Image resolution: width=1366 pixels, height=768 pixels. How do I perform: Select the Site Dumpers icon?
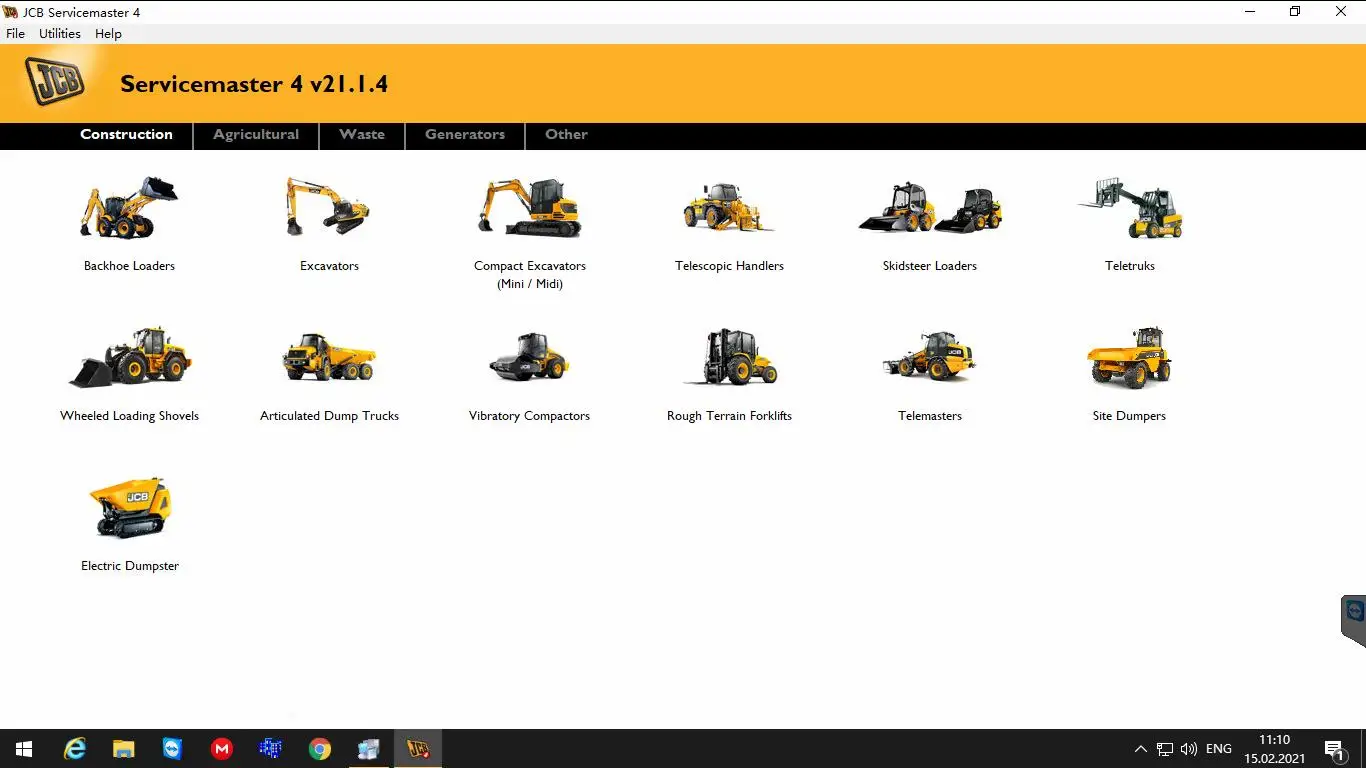[1129, 357]
